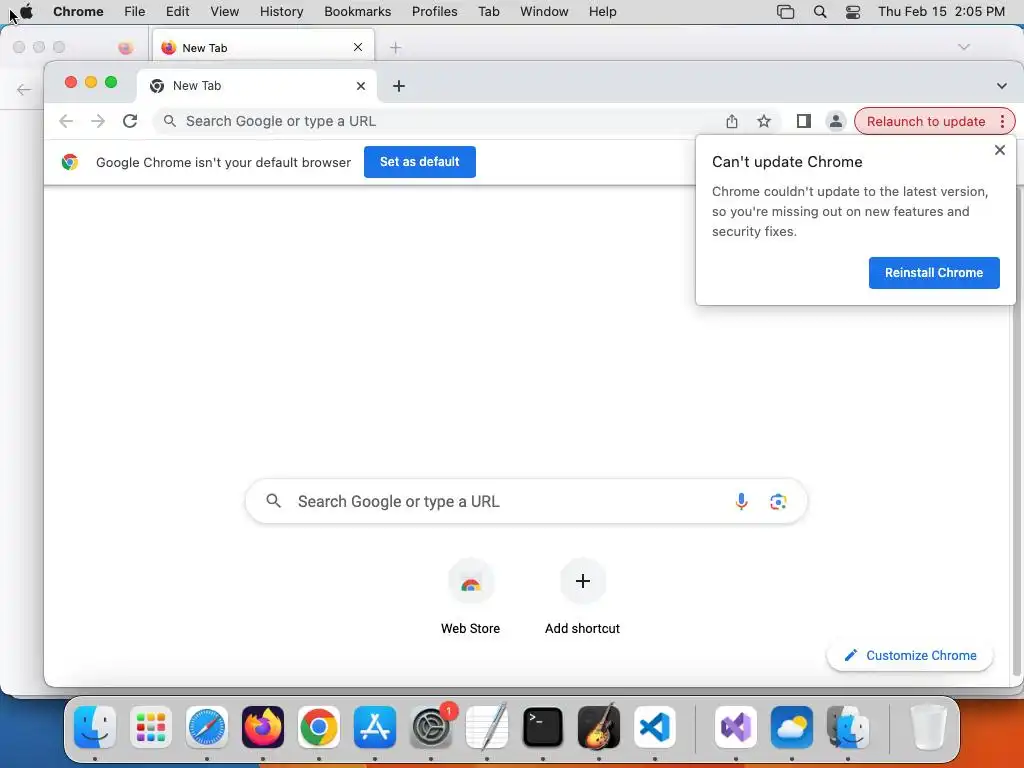The width and height of the screenshot is (1024, 768).
Task: Open Terminal from the Dock
Action: pos(543,727)
